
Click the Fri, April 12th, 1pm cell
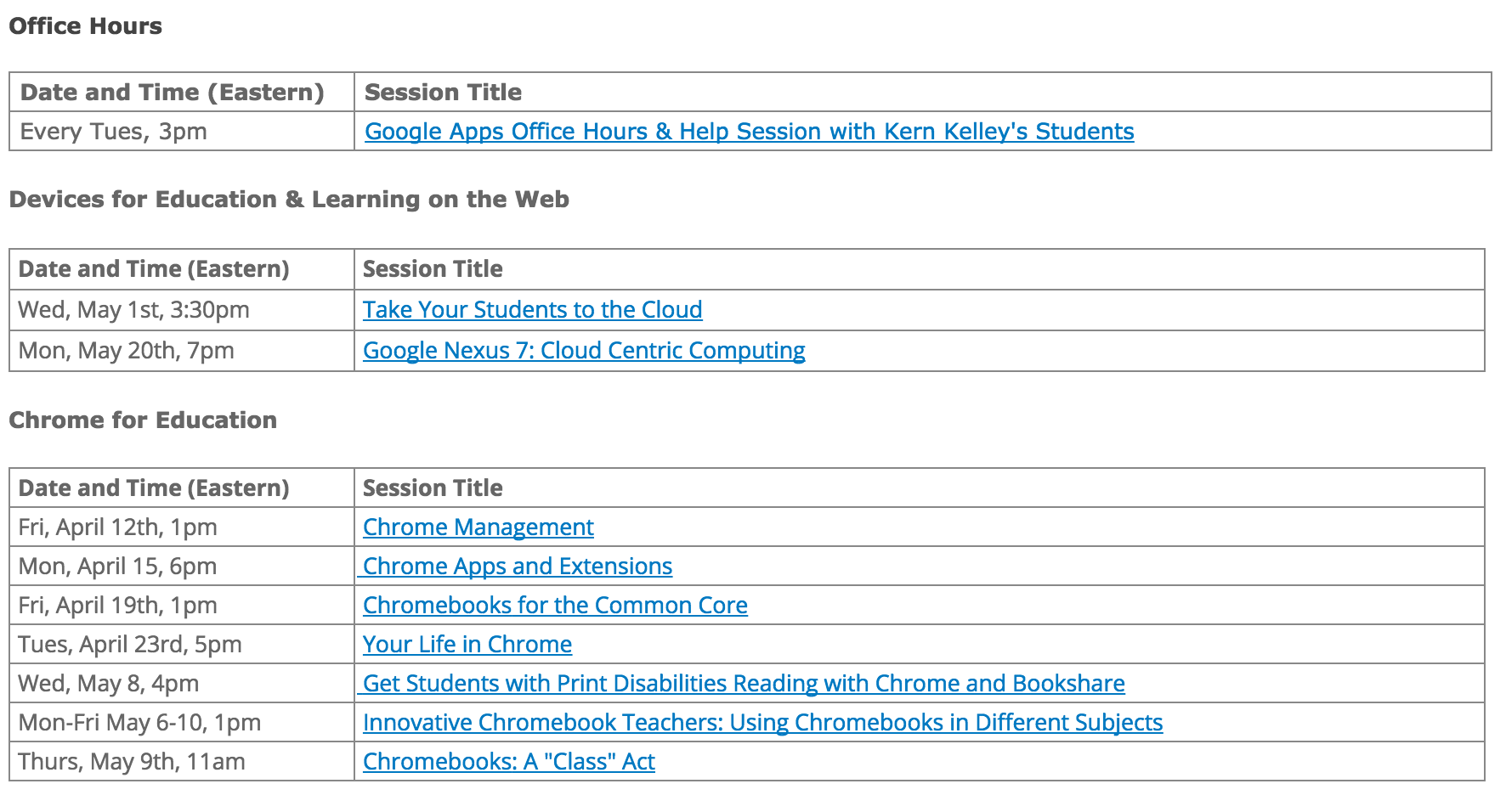(x=182, y=527)
